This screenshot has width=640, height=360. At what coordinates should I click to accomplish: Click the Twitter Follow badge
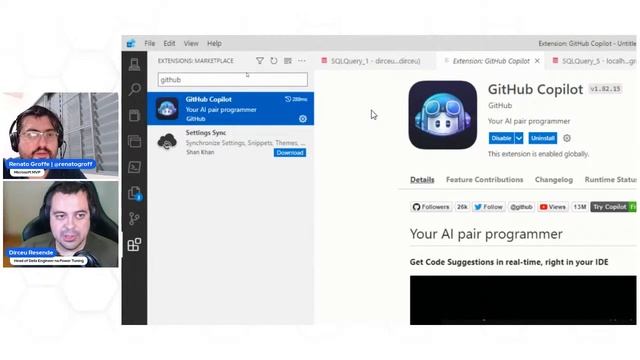point(489,207)
